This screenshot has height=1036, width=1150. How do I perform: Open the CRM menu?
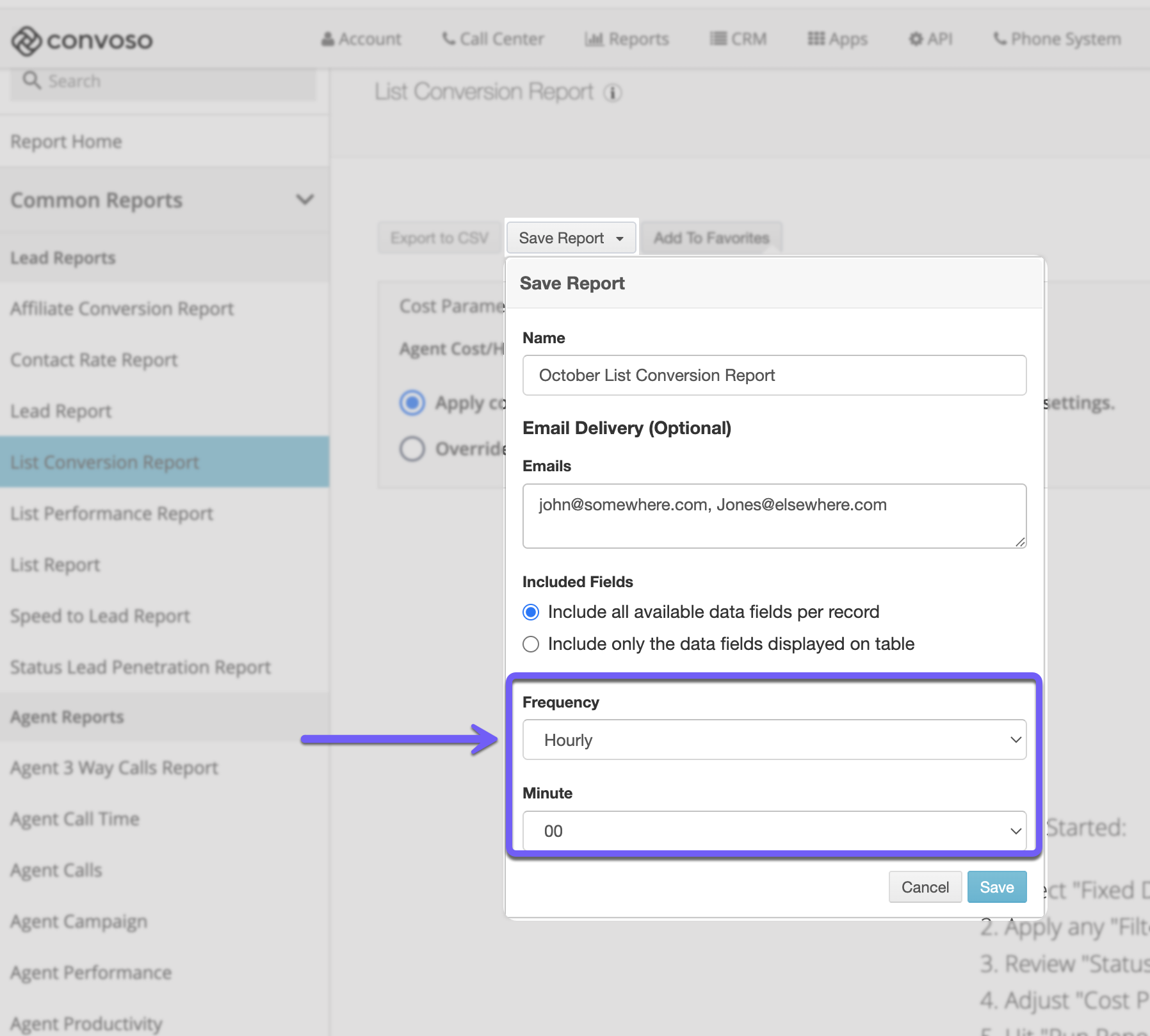point(738,39)
